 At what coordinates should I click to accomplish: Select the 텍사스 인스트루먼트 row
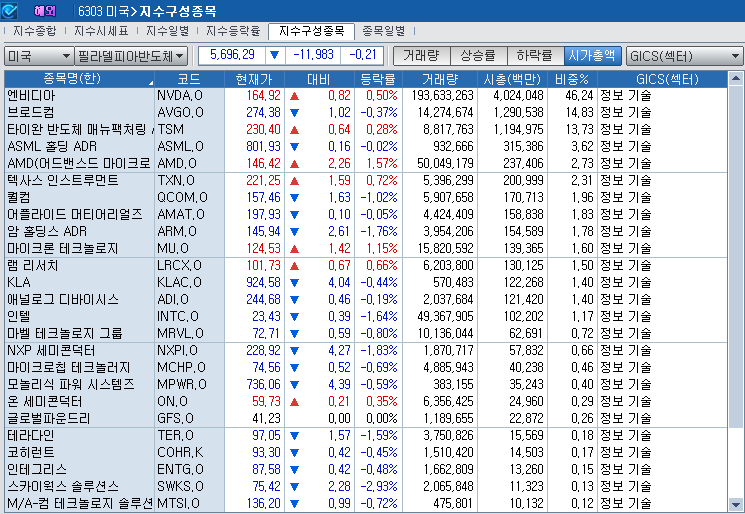366,181
